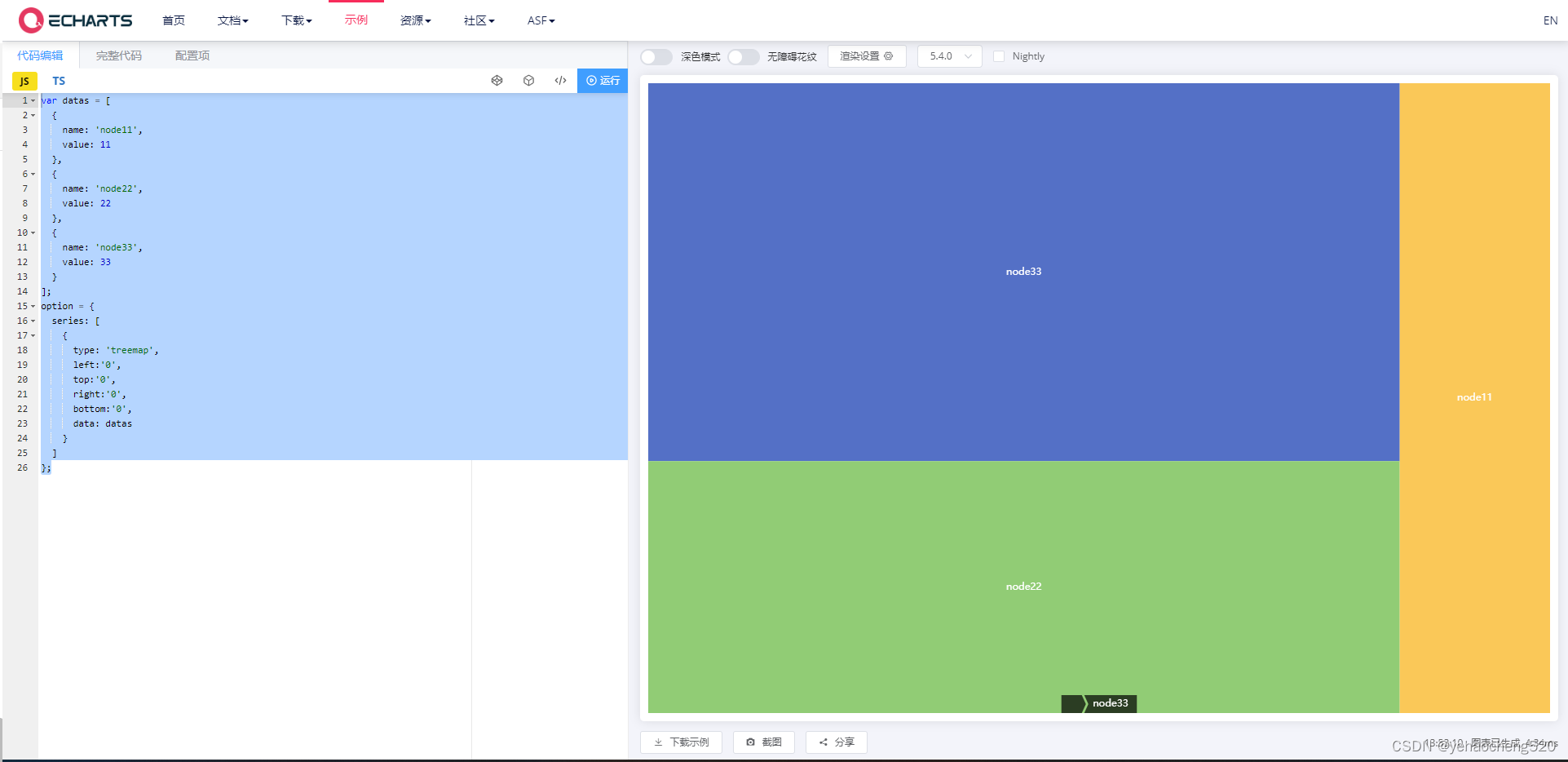Open render settings via 渲染设置 gear icon
This screenshot has height=762, width=1568.
tap(889, 55)
